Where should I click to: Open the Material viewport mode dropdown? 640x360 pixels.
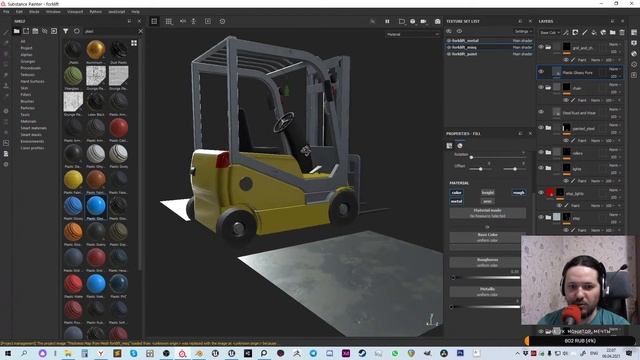[x=412, y=34]
